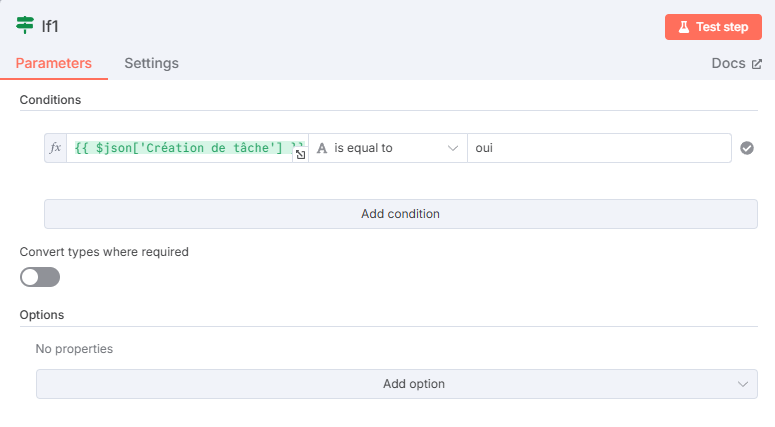The image size is (775, 427).
Task: Switch to the Settings tab
Action: click(151, 63)
